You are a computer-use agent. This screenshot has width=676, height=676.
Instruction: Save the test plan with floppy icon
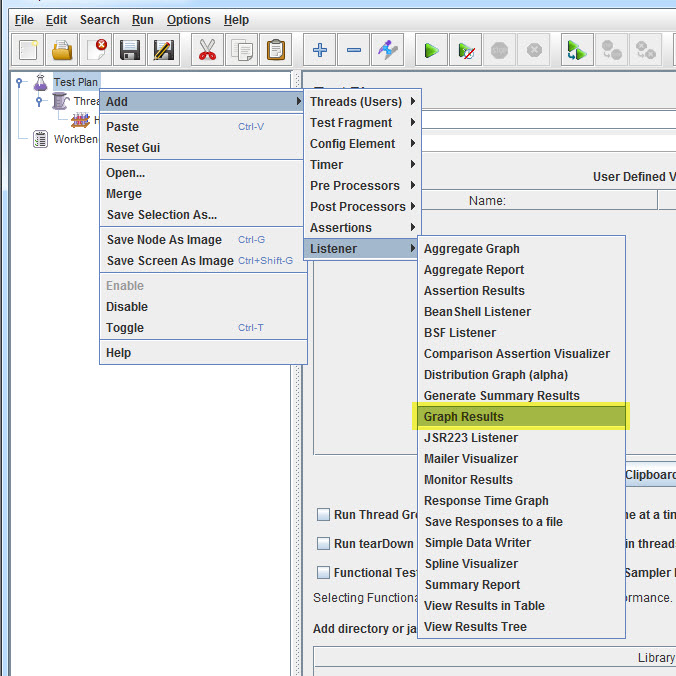[130, 50]
